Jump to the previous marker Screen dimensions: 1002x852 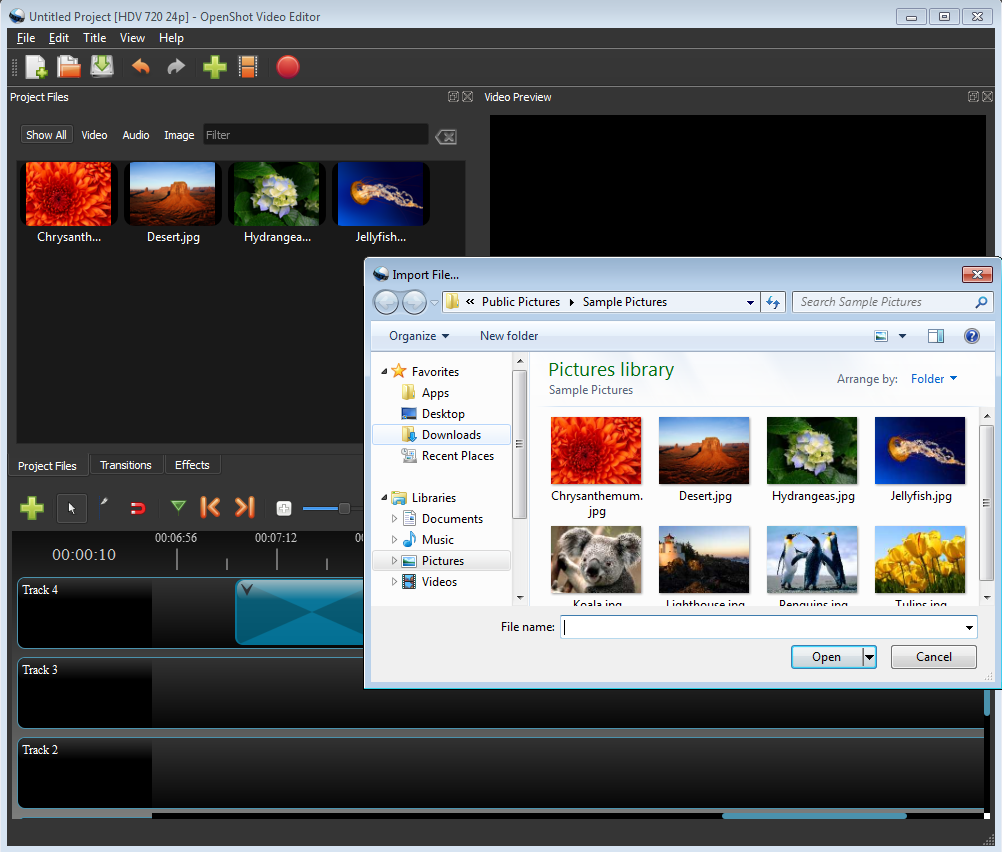210,507
